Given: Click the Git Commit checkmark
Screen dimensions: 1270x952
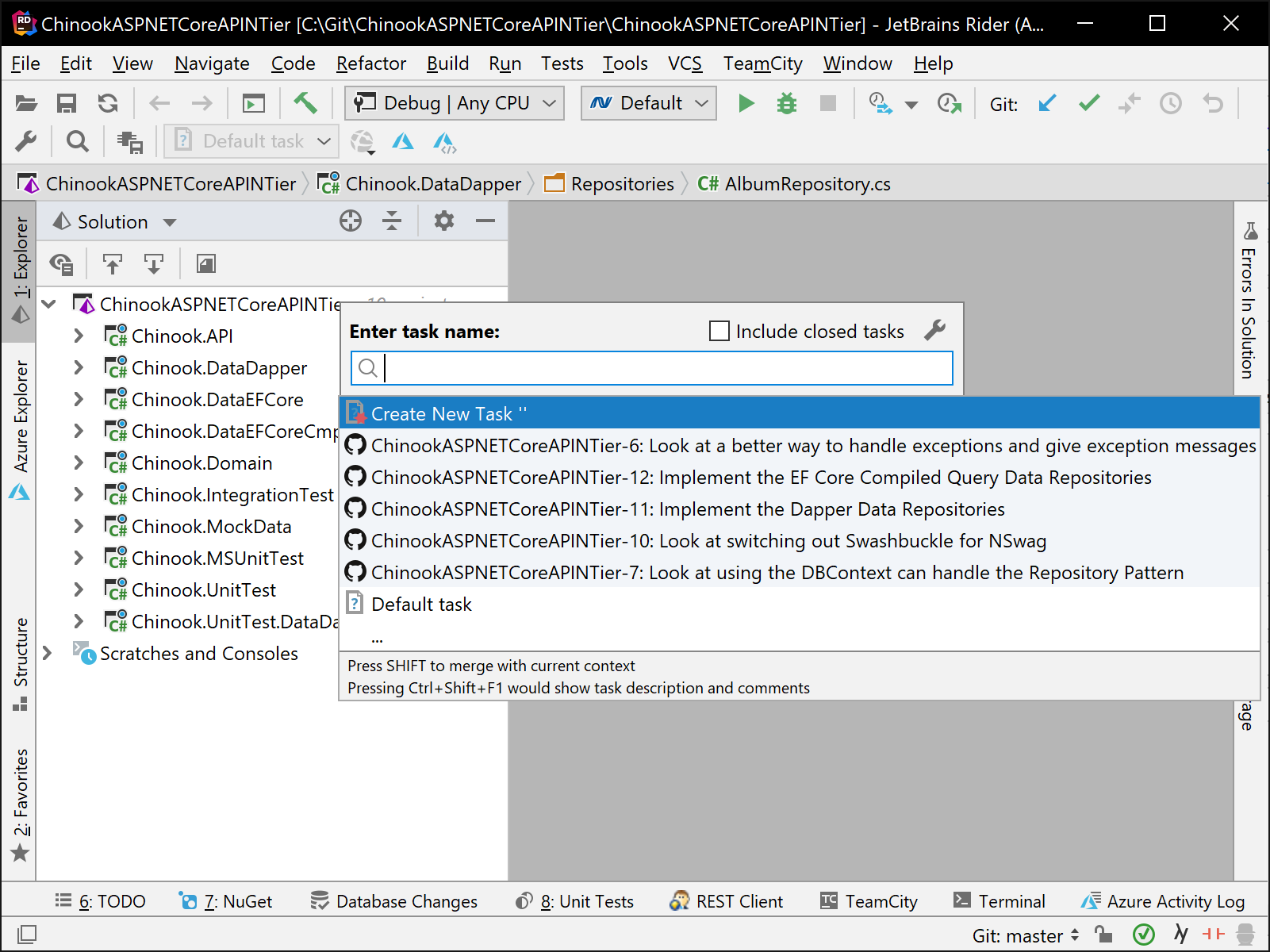Looking at the screenshot, I should click(x=1089, y=103).
